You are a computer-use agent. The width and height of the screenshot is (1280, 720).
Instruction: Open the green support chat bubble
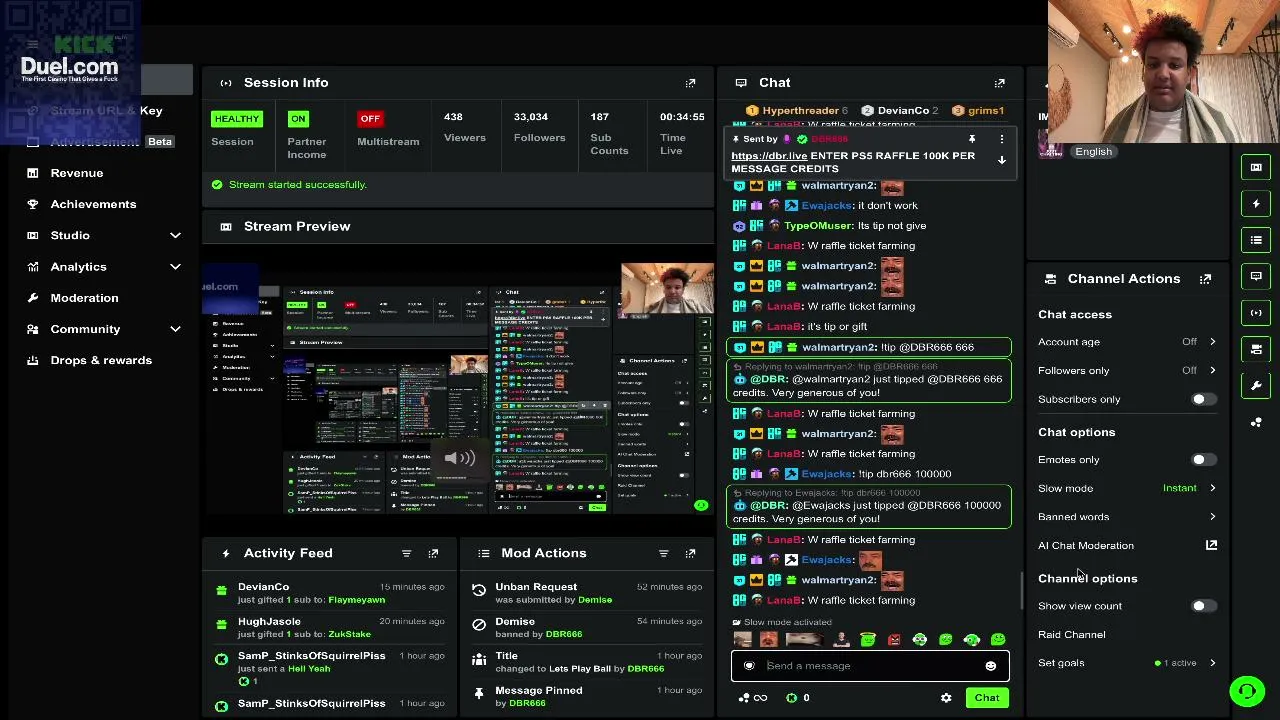[1247, 691]
